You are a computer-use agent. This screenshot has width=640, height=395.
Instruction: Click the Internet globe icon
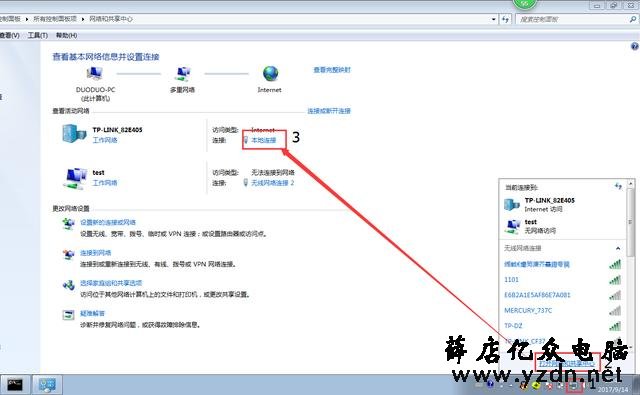click(270, 74)
